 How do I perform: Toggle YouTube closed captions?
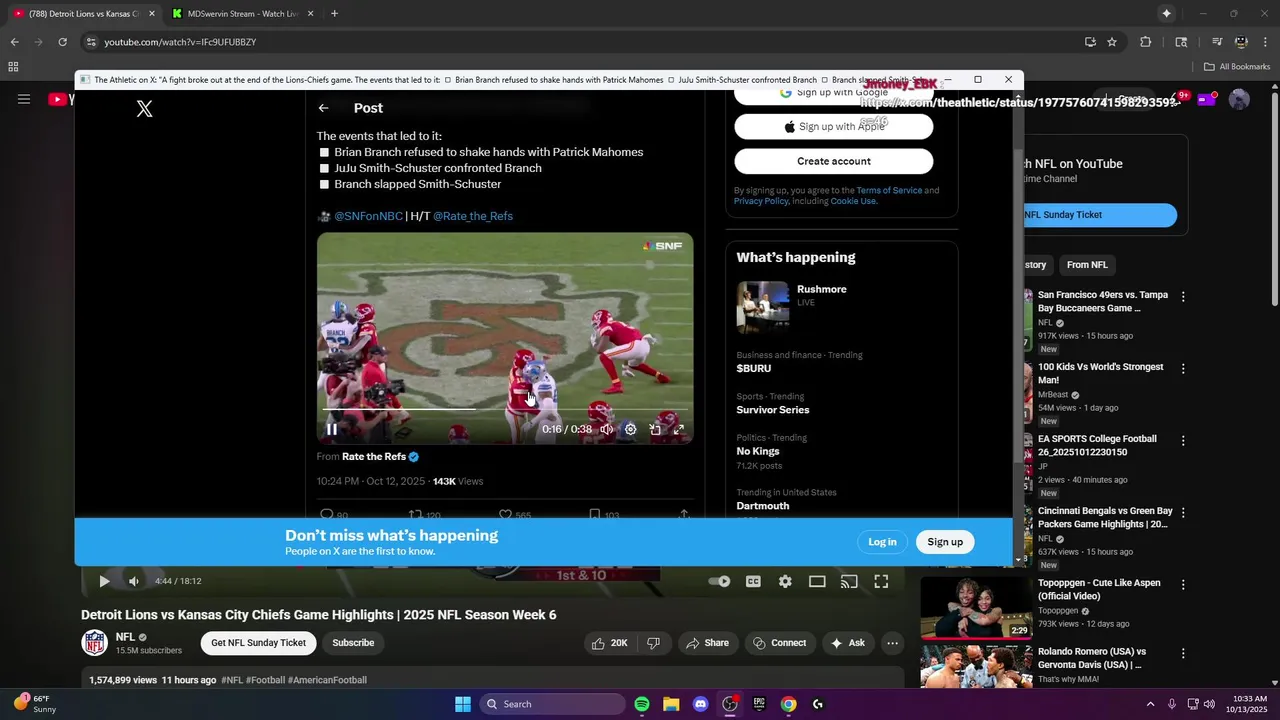[x=753, y=581]
